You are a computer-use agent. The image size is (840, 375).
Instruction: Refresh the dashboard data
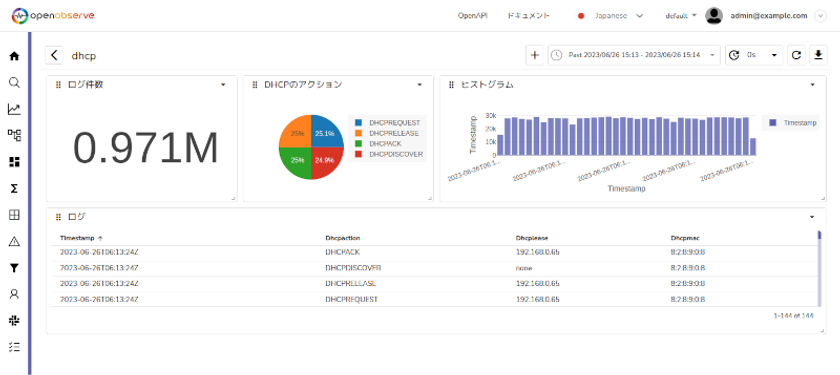click(796, 55)
